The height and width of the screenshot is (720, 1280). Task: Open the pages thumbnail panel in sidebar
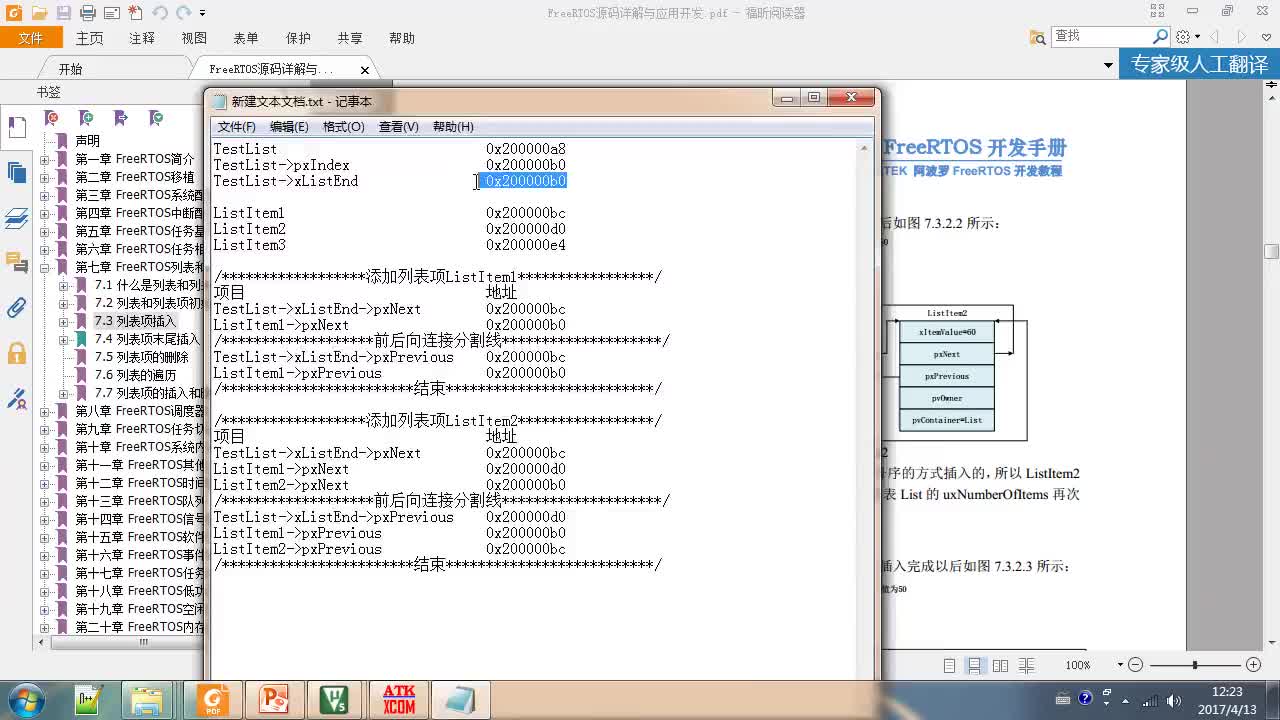pos(17,172)
